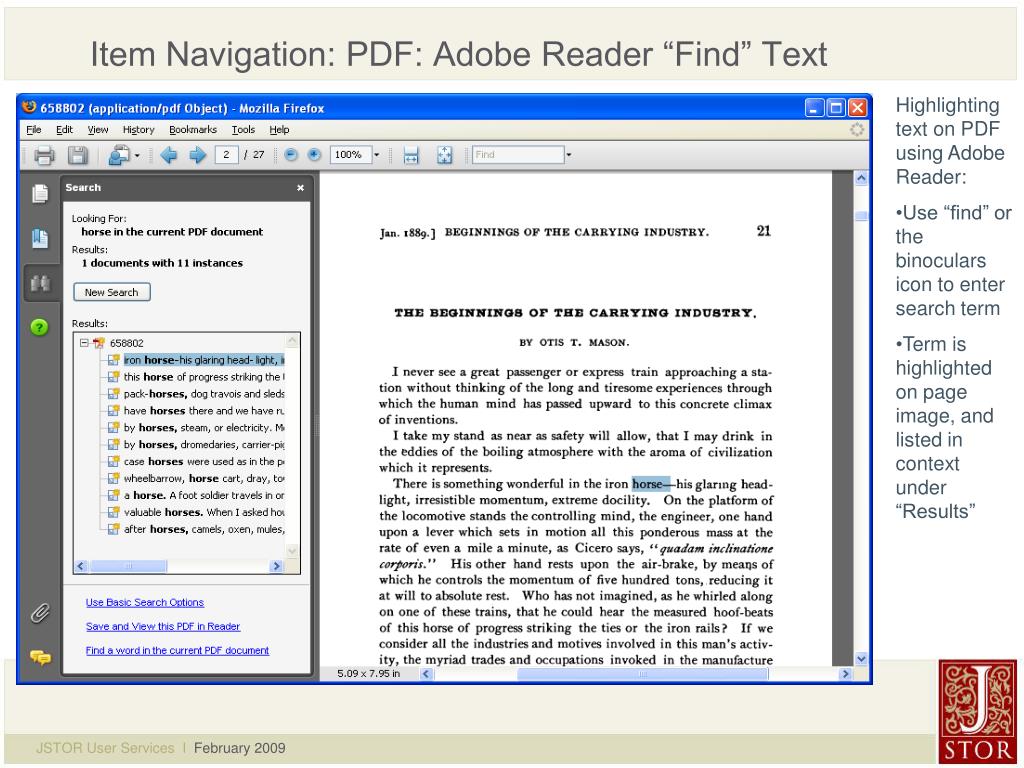
Task: Collapse the 658802 results tree node
Action: pos(84,342)
